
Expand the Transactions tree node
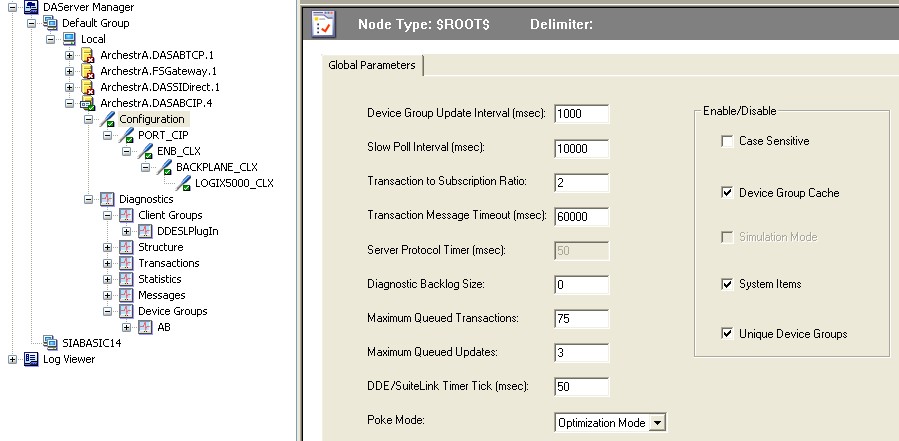click(x=108, y=263)
